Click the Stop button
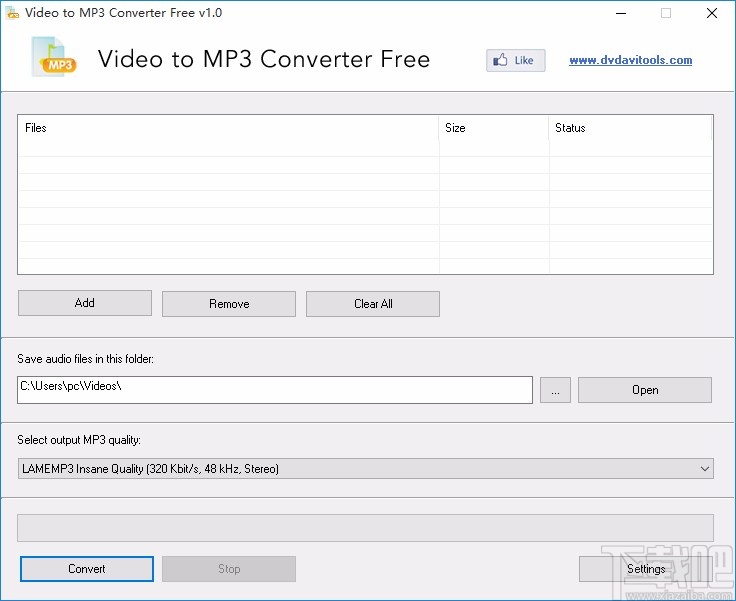The image size is (736, 601). [x=229, y=569]
